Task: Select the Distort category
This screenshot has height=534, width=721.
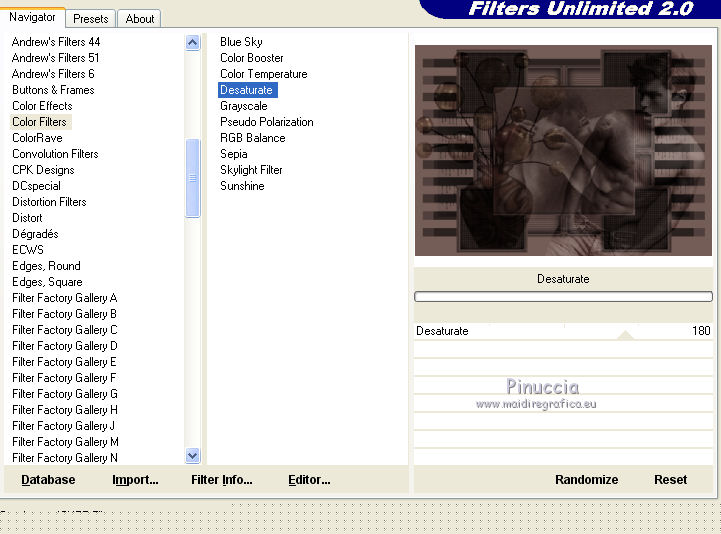Action: click(27, 218)
